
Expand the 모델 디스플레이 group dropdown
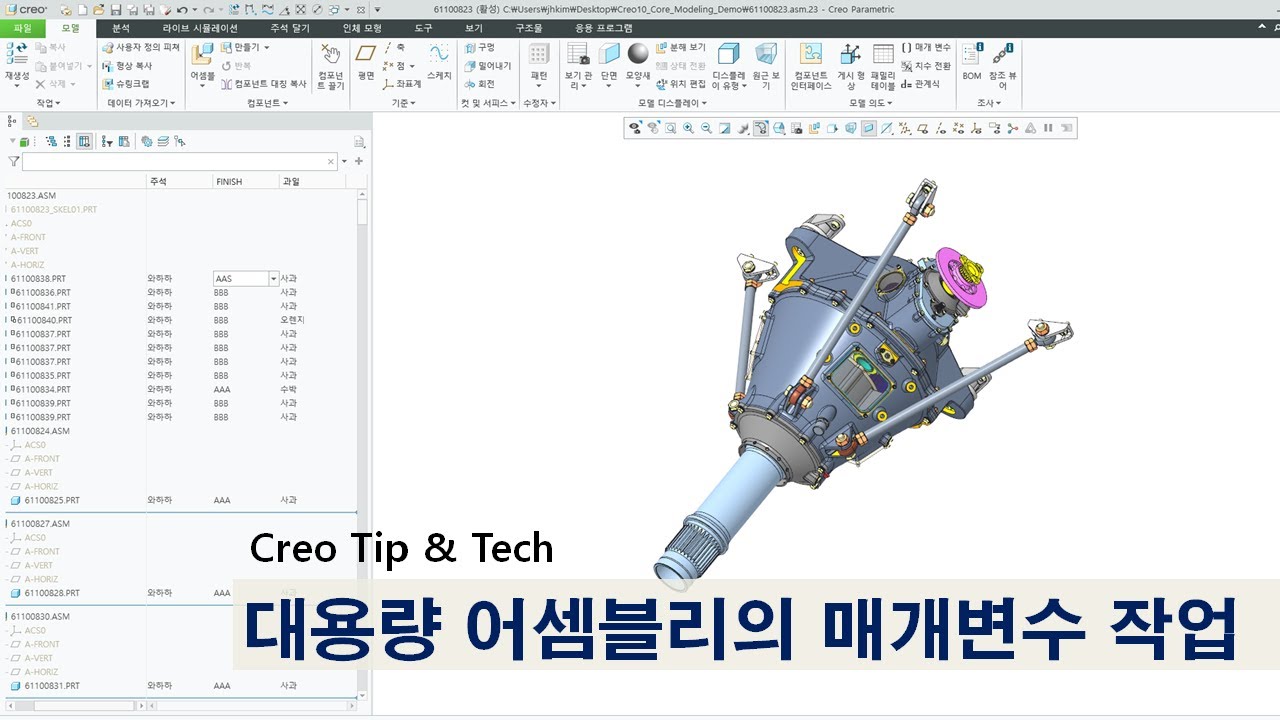[674, 103]
